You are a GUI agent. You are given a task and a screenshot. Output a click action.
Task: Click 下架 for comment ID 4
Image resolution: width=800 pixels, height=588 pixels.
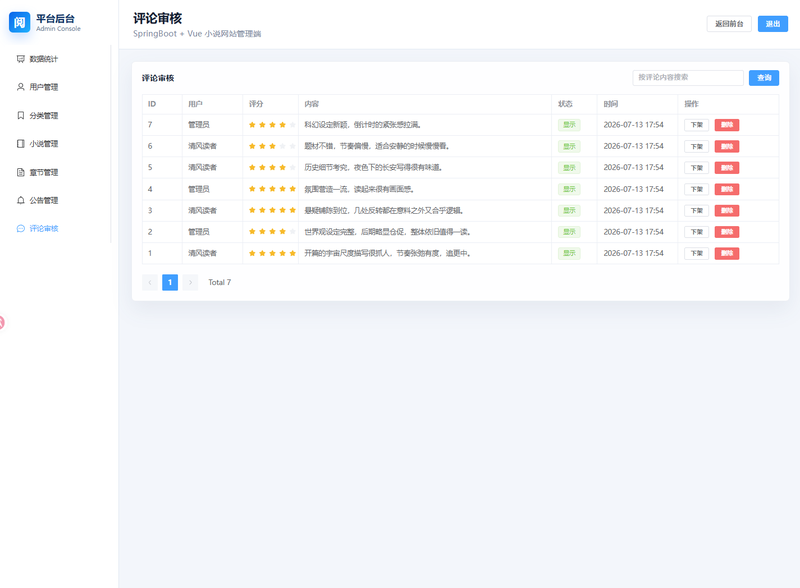[696, 189]
